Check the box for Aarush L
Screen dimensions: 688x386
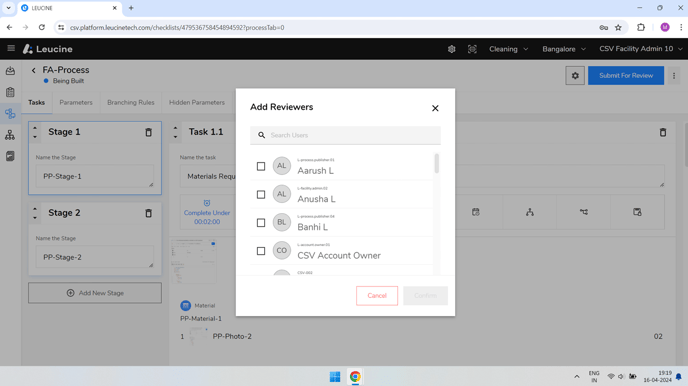click(x=261, y=166)
